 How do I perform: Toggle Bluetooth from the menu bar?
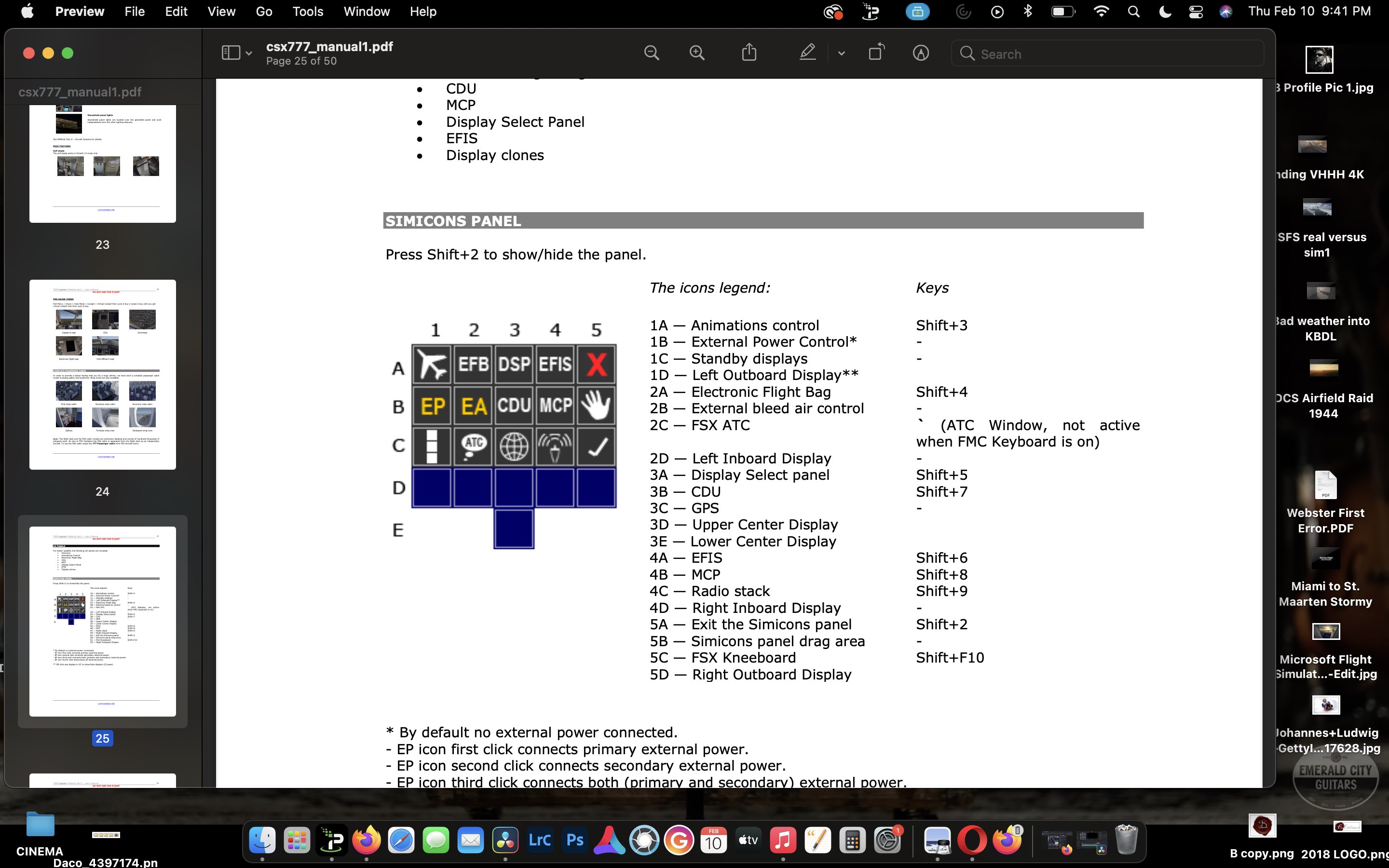[1027, 11]
